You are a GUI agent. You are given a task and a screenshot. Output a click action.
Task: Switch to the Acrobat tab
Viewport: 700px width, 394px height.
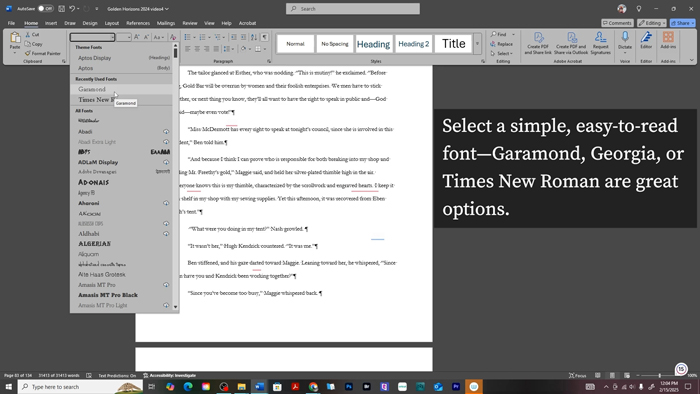(x=247, y=23)
